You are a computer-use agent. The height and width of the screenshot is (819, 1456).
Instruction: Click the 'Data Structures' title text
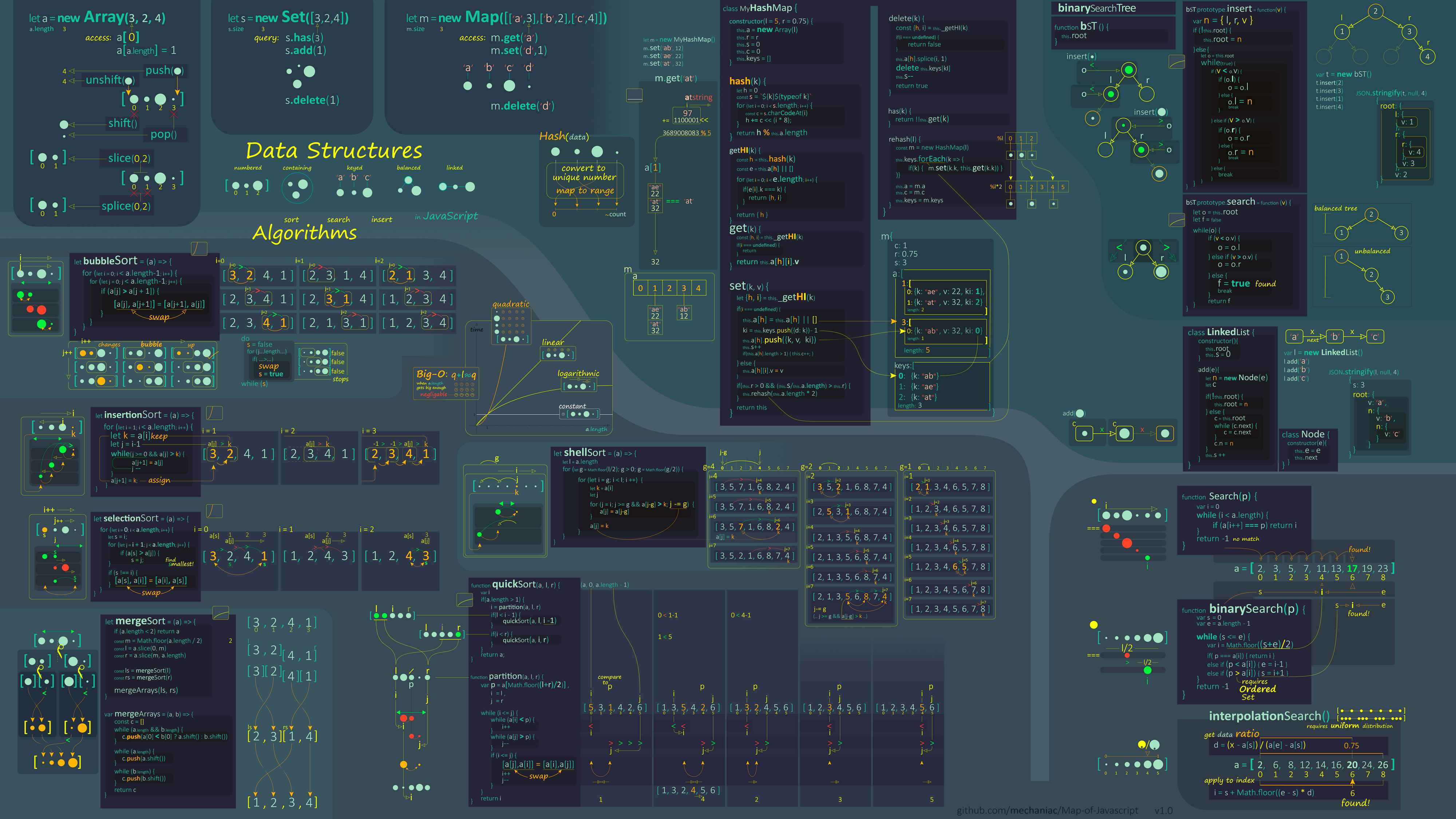click(333, 151)
